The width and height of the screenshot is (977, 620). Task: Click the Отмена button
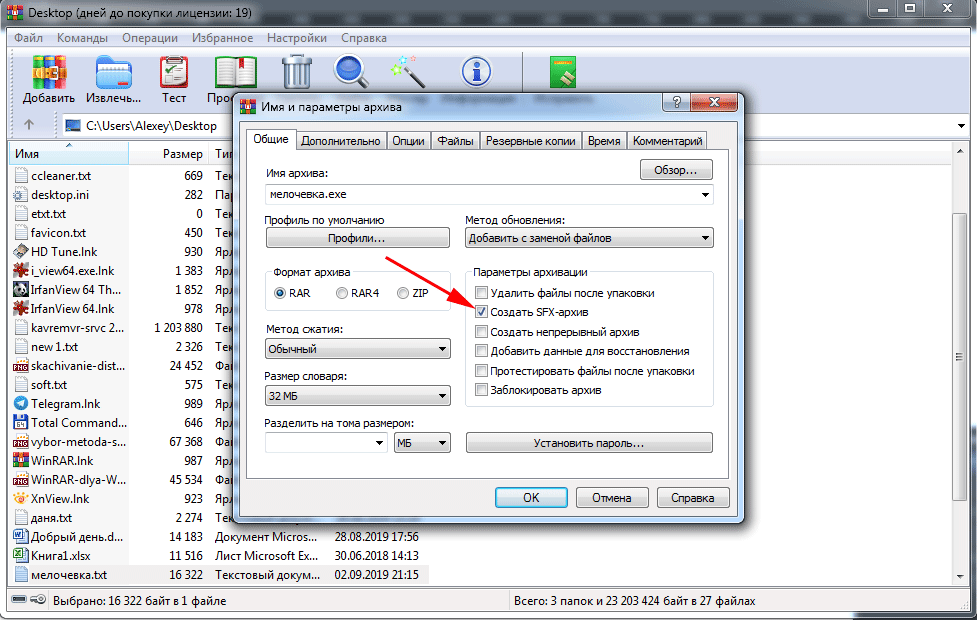click(x=612, y=497)
